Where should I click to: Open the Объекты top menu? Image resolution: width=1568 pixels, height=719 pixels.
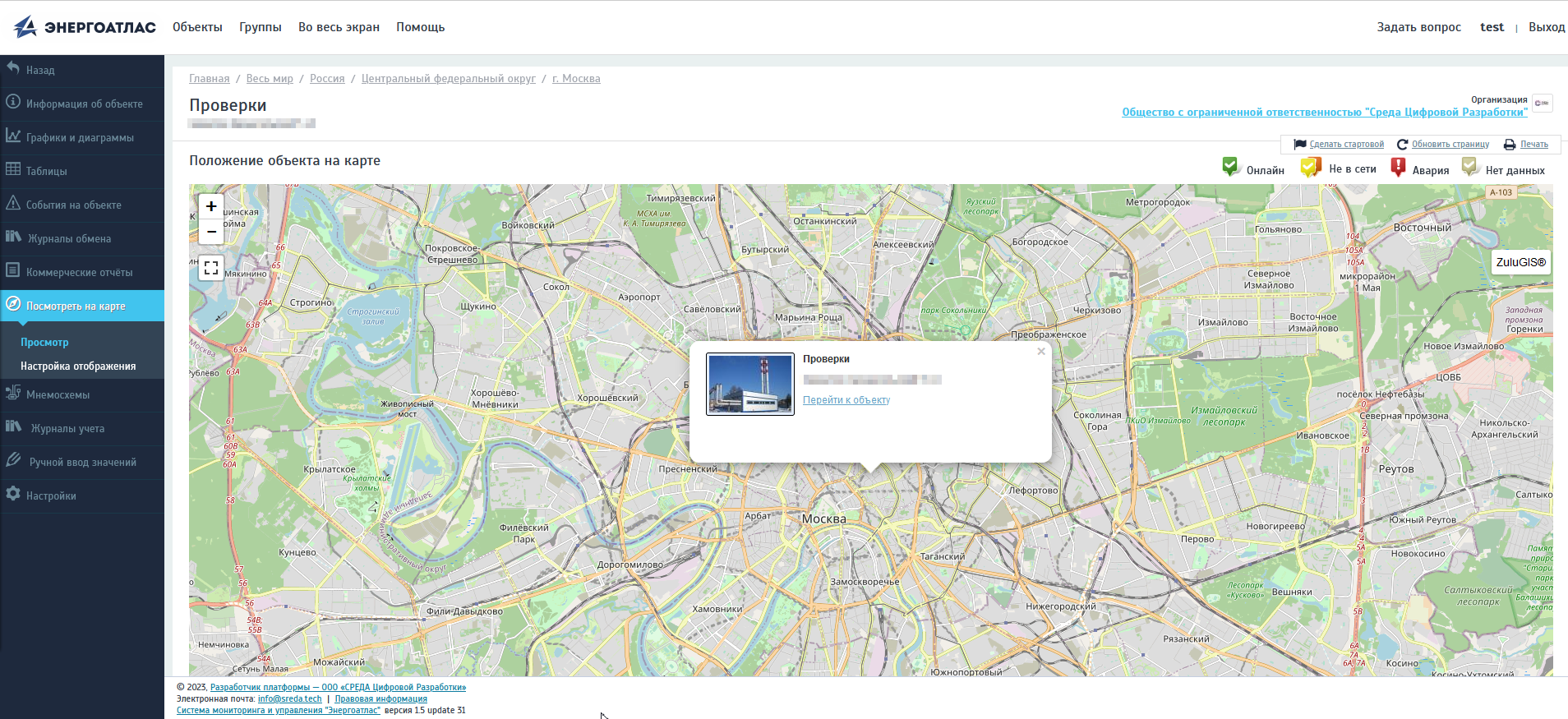click(197, 27)
